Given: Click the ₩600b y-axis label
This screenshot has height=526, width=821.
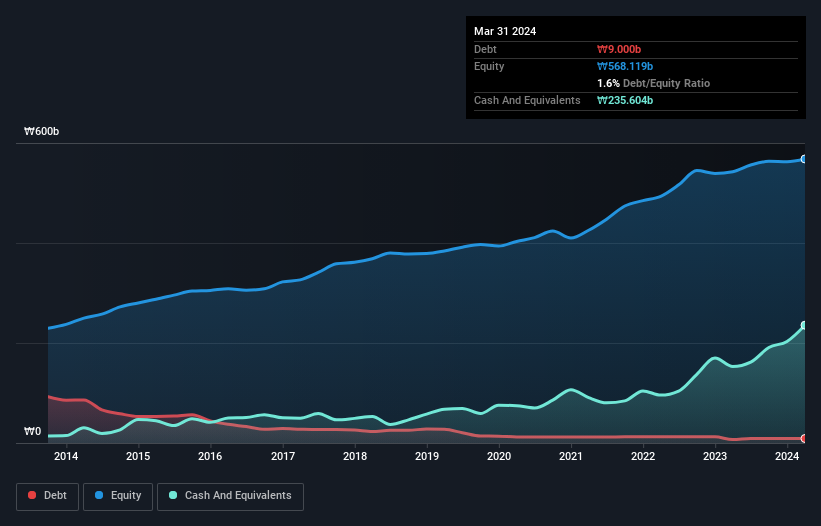Looking at the screenshot, I should point(42,132).
